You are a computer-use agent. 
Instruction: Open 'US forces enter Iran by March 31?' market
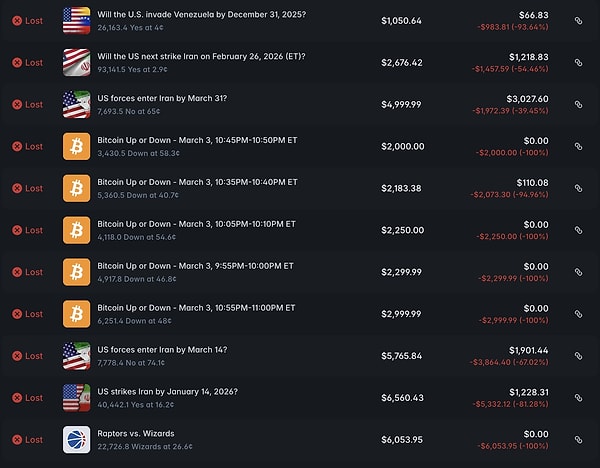[163, 98]
